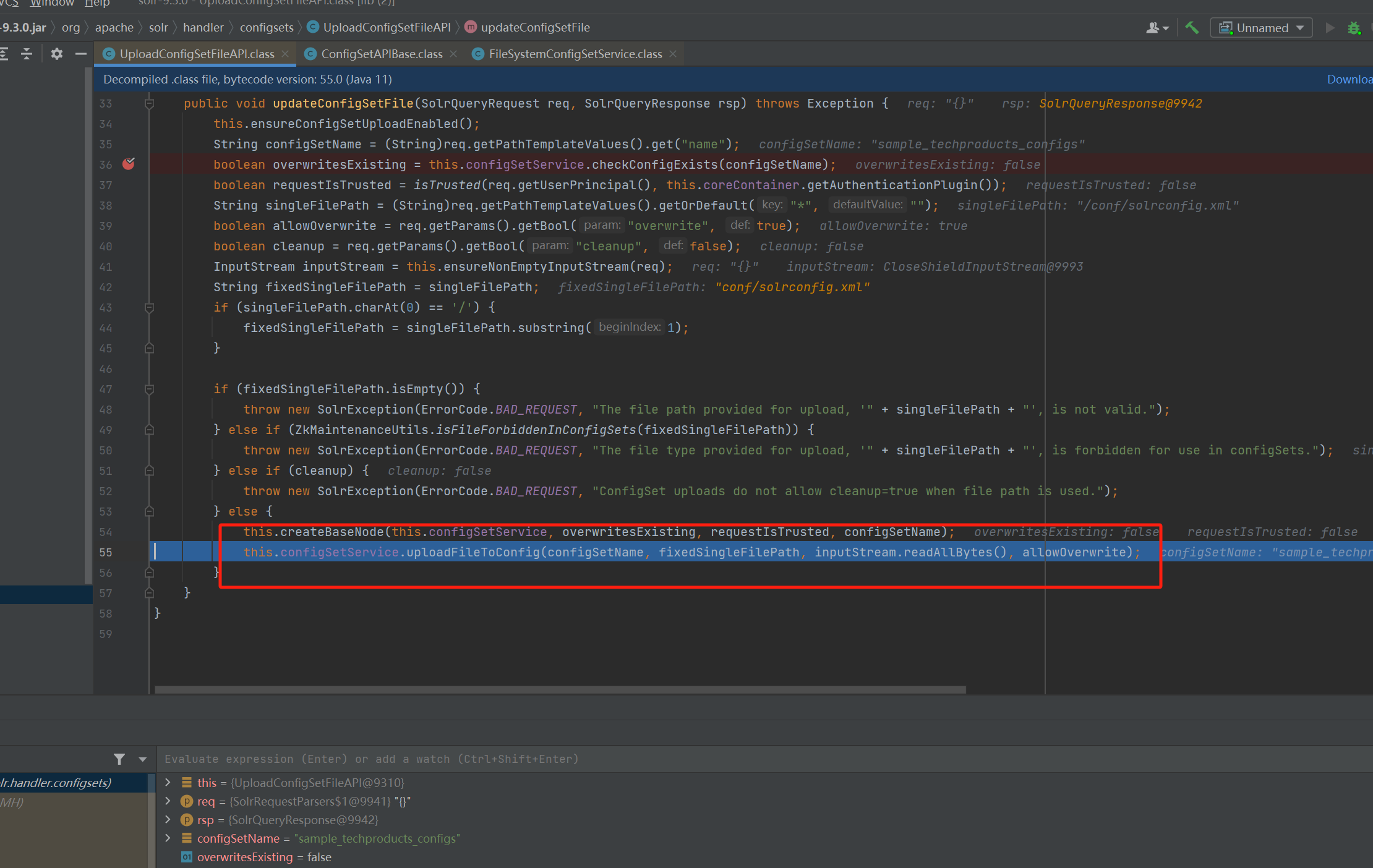Click the green Debug bug icon
Screen dimensions: 1373x868
click(x=1354, y=28)
